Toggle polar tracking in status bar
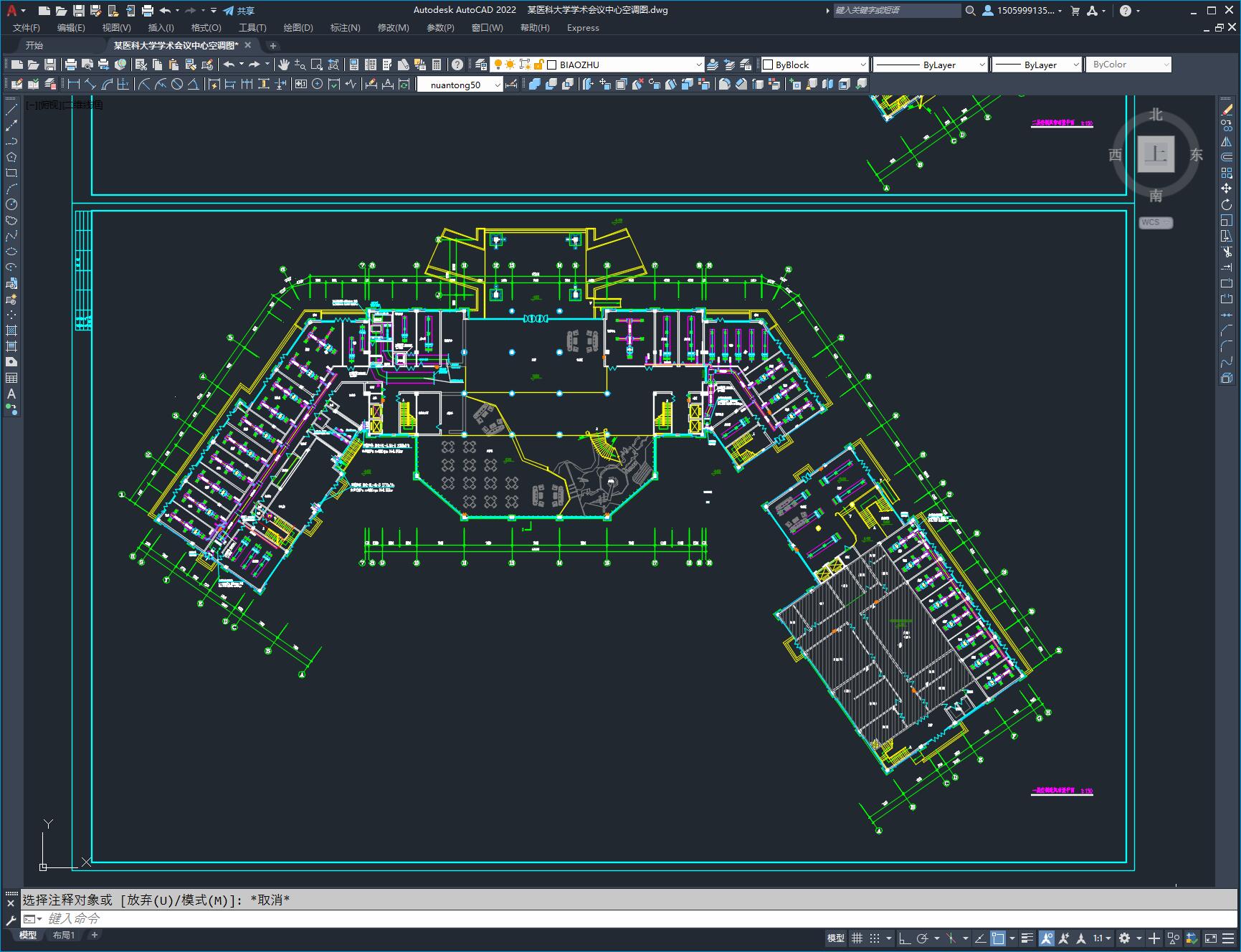The width and height of the screenshot is (1241, 952). tap(923, 938)
